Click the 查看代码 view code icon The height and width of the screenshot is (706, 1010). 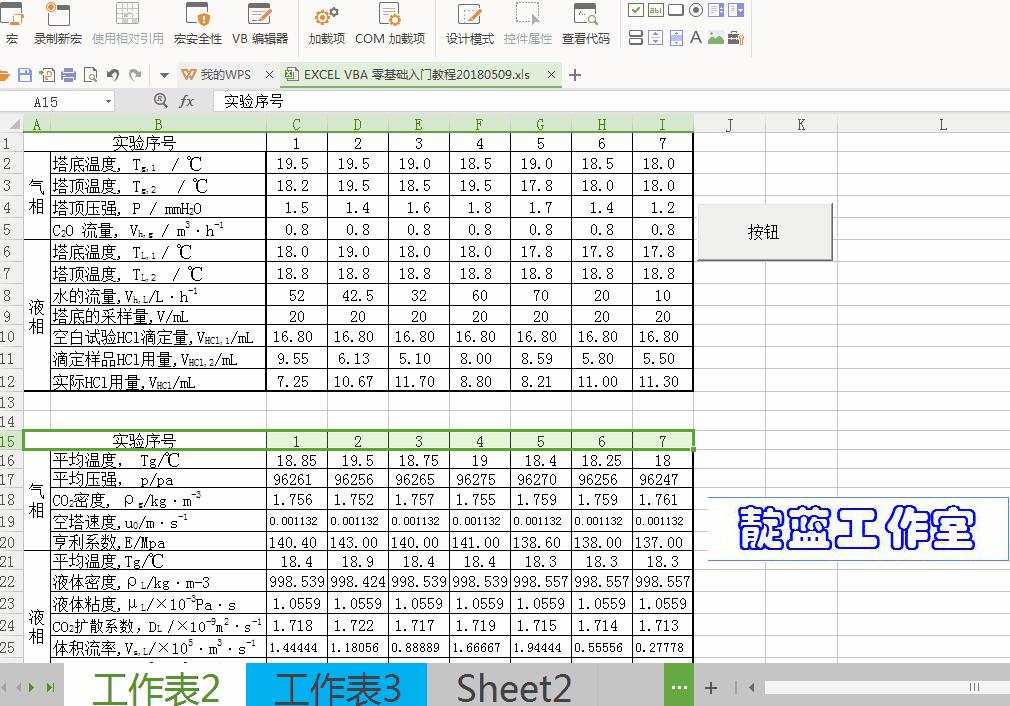(x=585, y=18)
